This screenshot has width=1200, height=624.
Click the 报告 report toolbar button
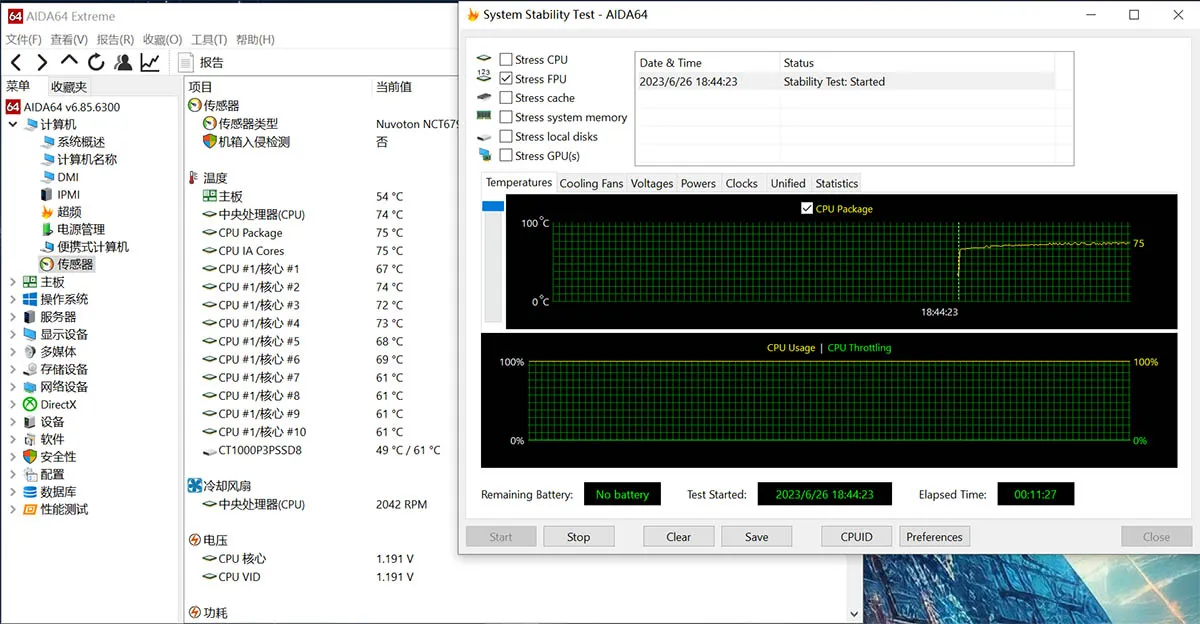(x=201, y=62)
